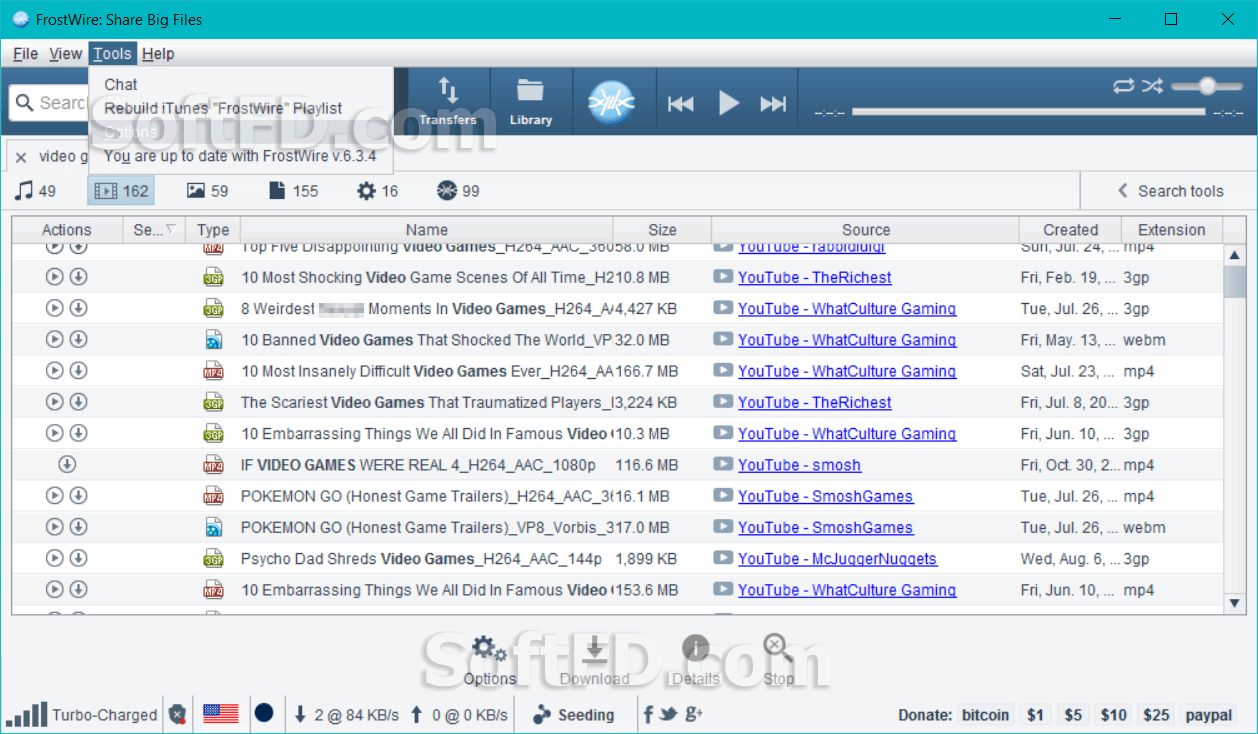Sort by Seeds column header

[154, 230]
